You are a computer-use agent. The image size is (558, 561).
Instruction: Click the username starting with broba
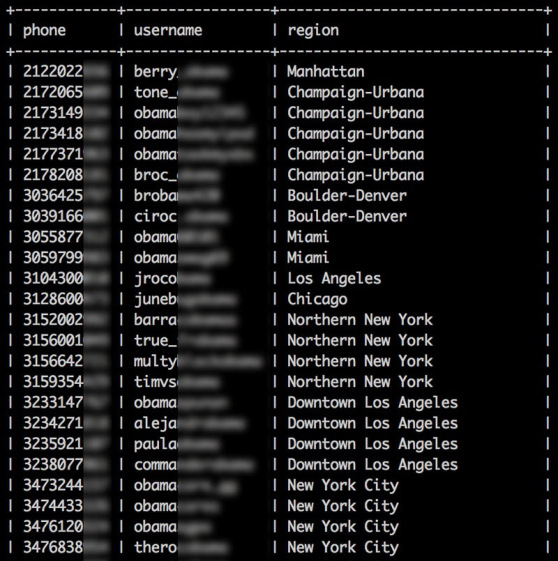[x=177, y=196]
